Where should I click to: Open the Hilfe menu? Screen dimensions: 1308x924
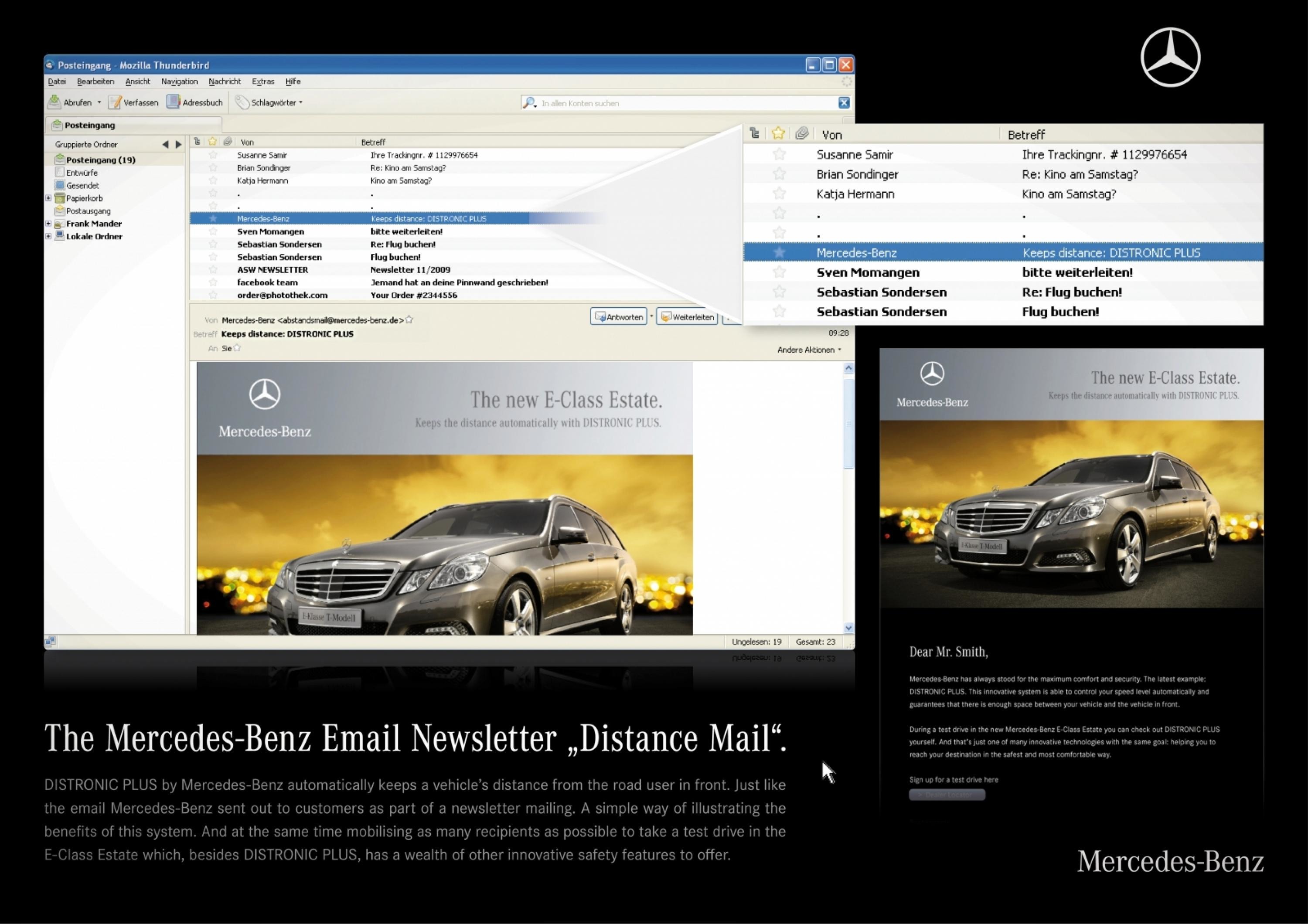pyautogui.click(x=293, y=82)
